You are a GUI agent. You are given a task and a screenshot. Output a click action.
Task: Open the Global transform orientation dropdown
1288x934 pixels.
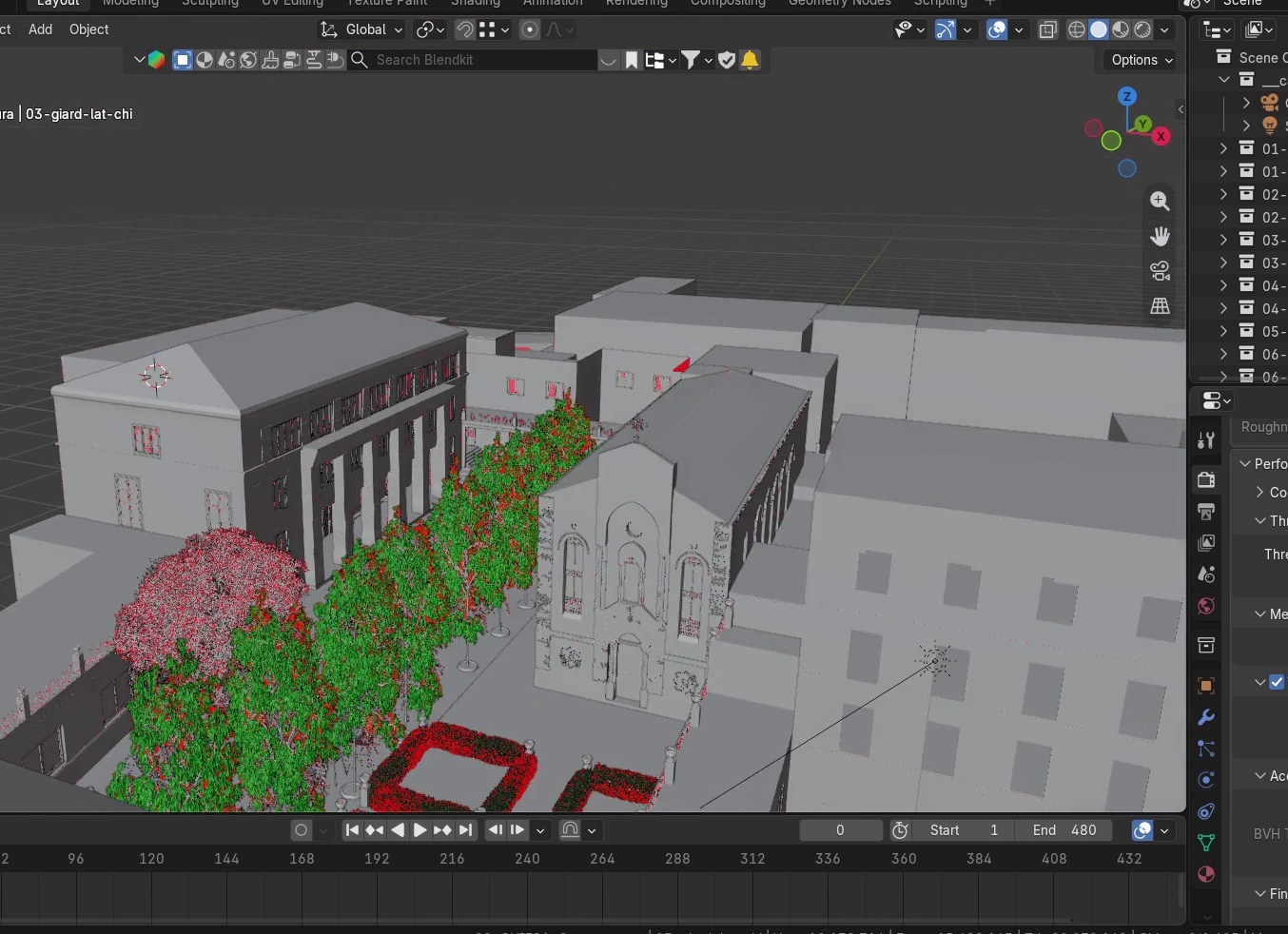pos(361,29)
